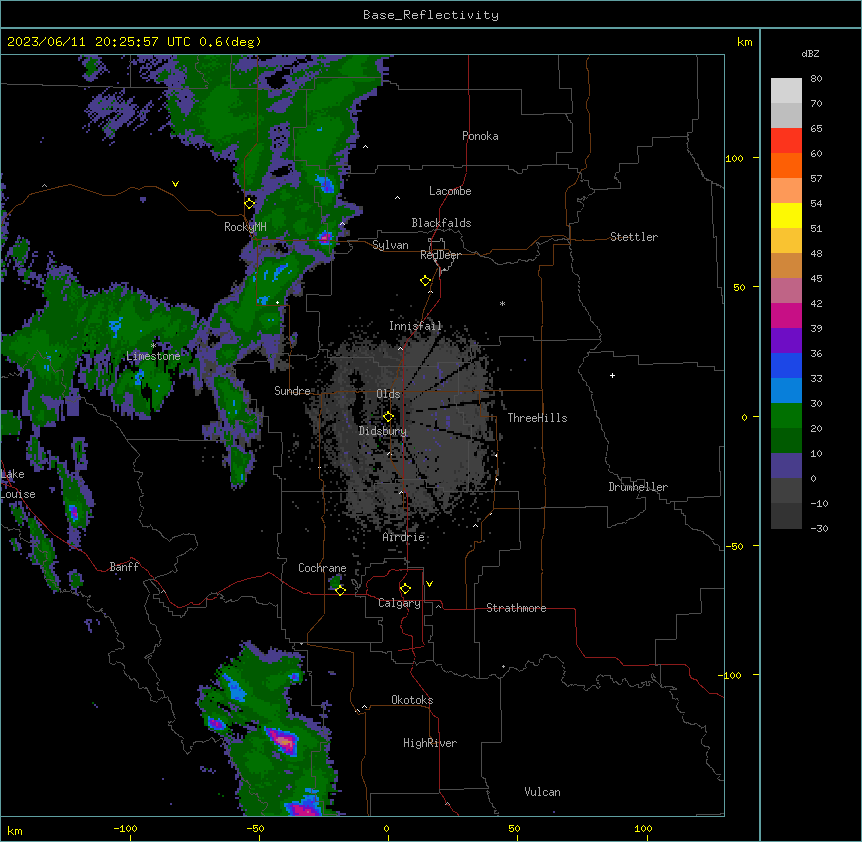Click the 80 dBZ legend value
Viewport: 862px width, 842px height.
[816, 79]
